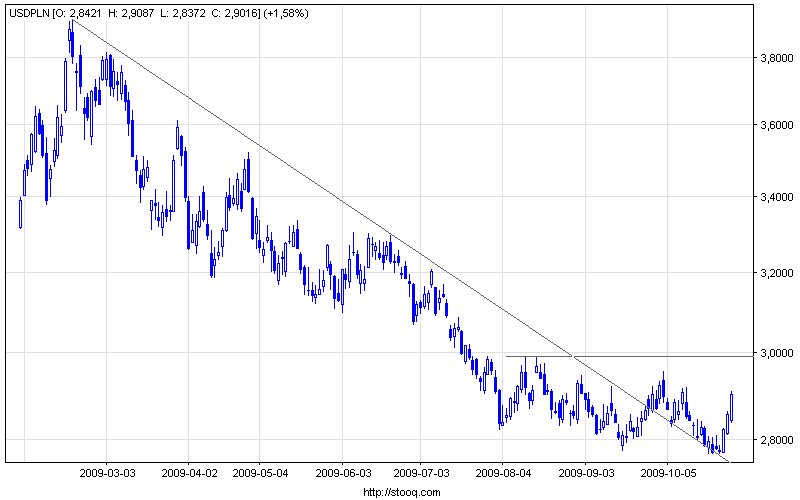This screenshot has width=800, height=500.
Task: Select the 2009-07-03 date label
Action: [x=421, y=473]
